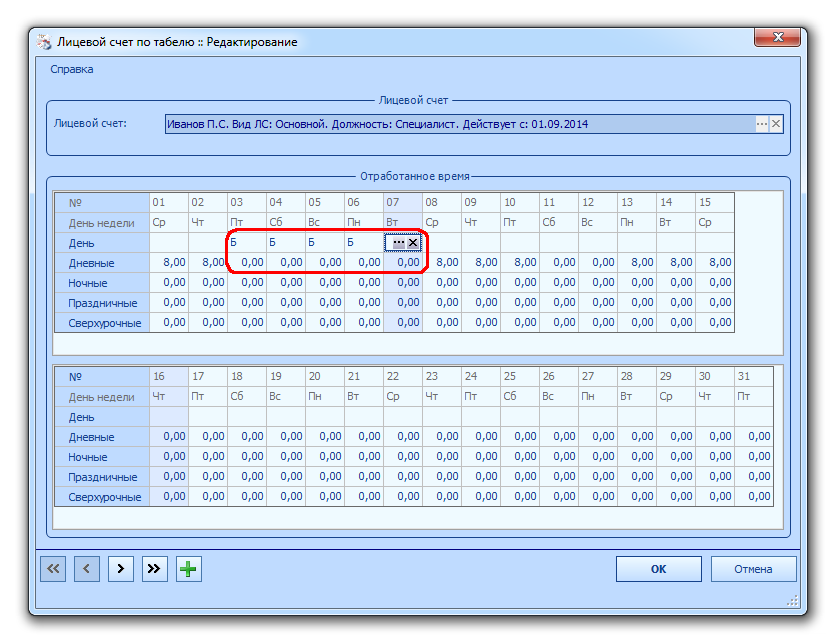The image size is (831, 638).
Task: Select Дневные value for day 16
Action: [169, 437]
